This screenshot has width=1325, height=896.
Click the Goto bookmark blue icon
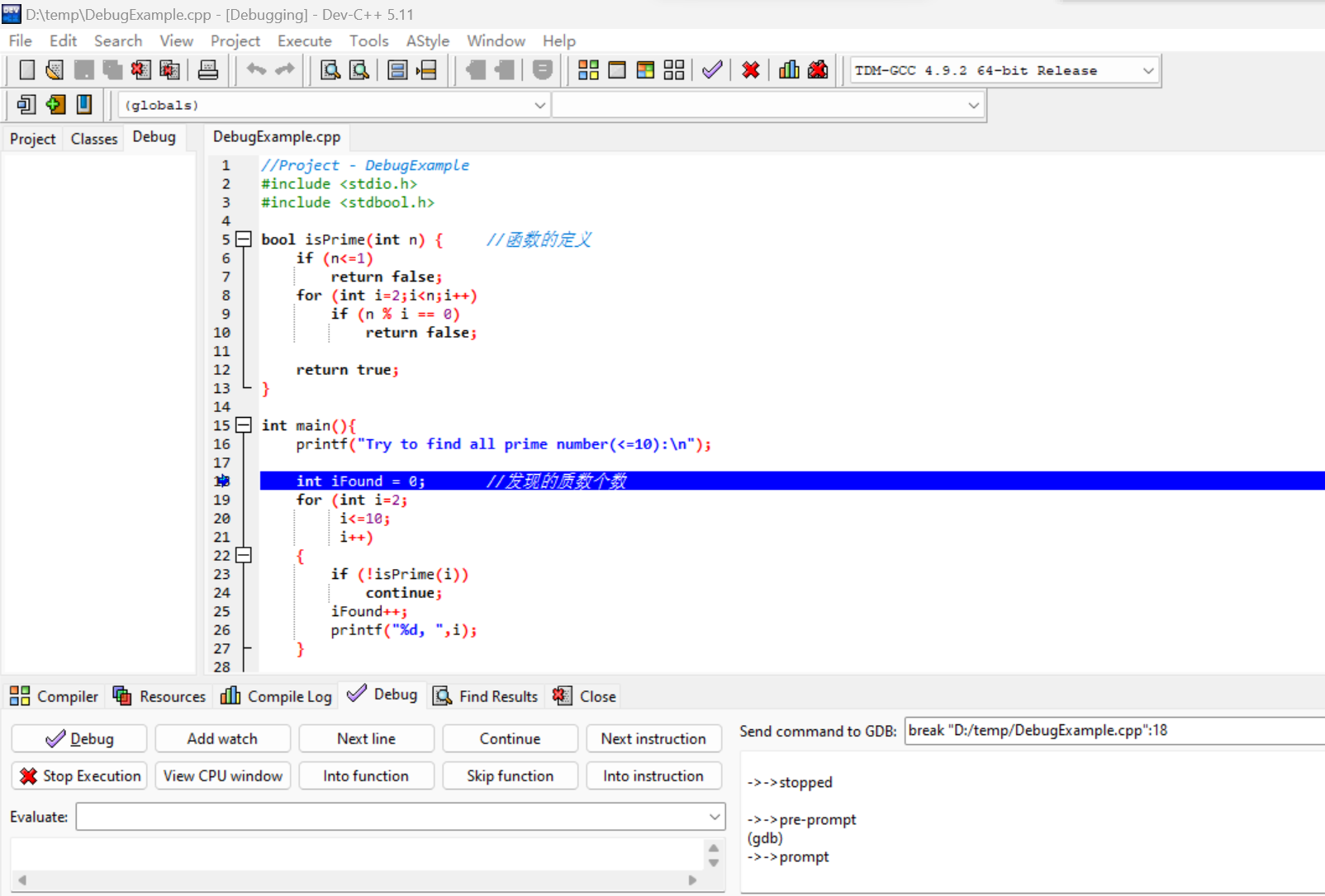(x=83, y=104)
